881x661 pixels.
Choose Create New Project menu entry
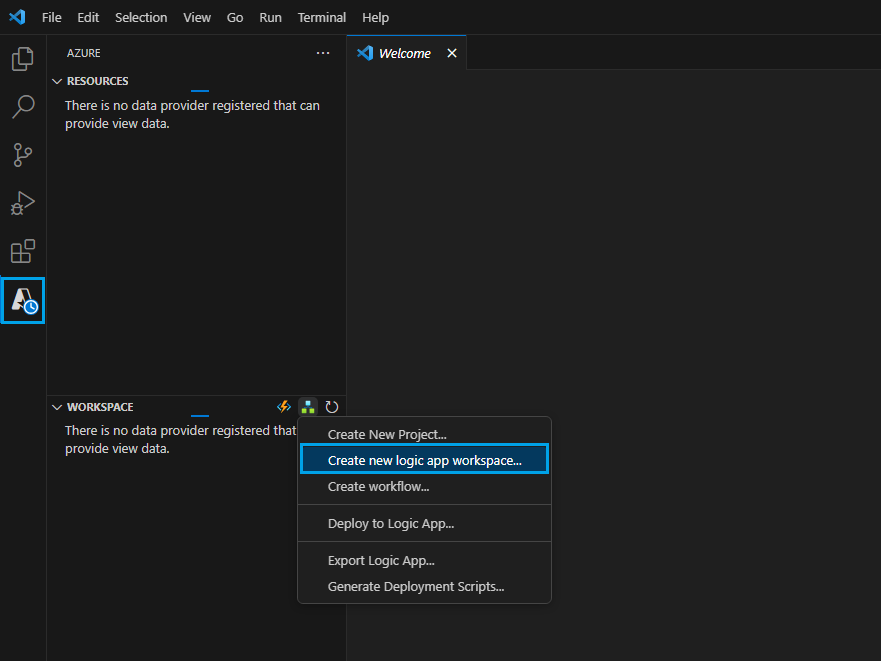pyautogui.click(x=424, y=434)
